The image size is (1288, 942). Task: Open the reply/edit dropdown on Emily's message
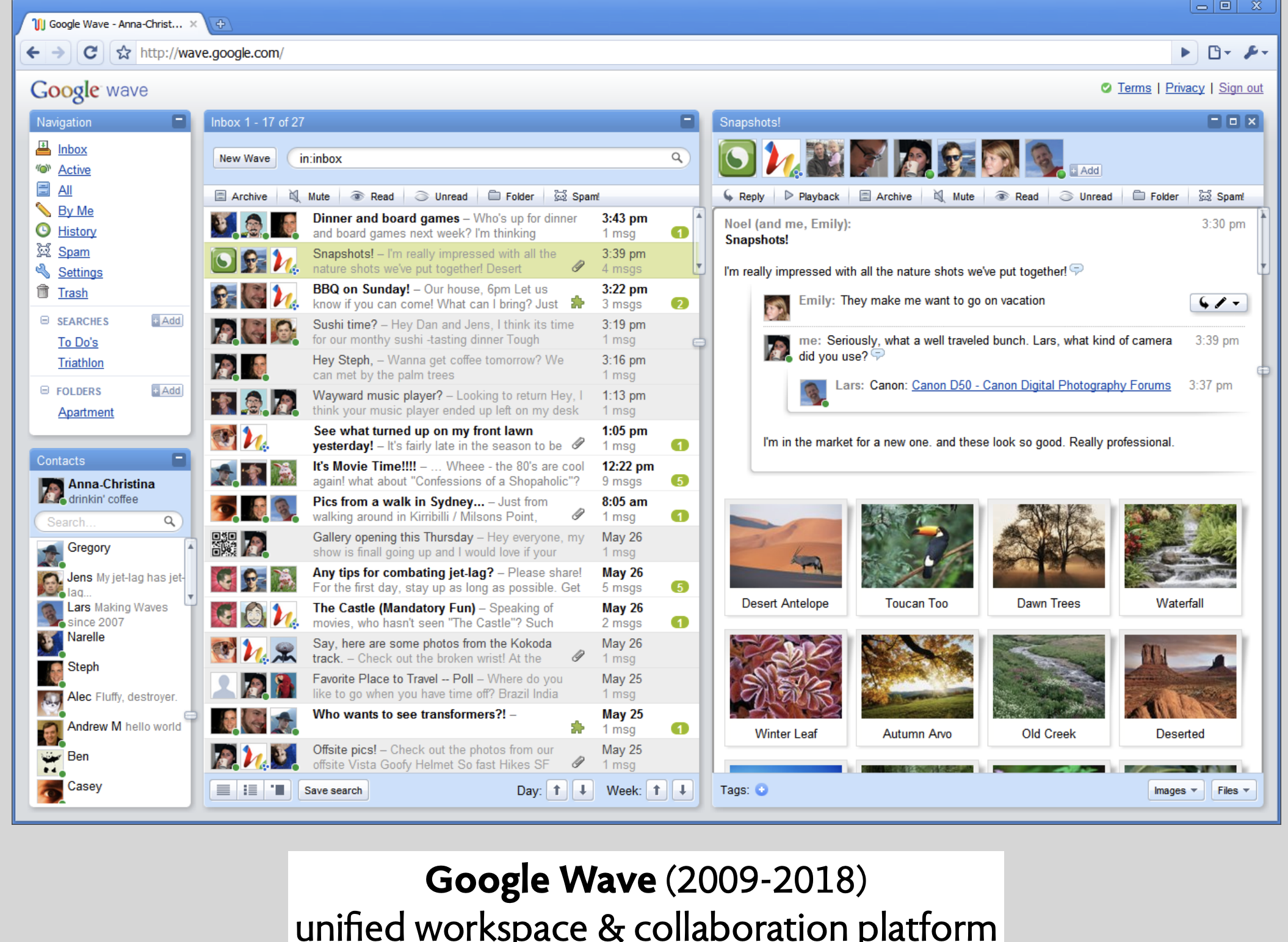(x=1218, y=303)
